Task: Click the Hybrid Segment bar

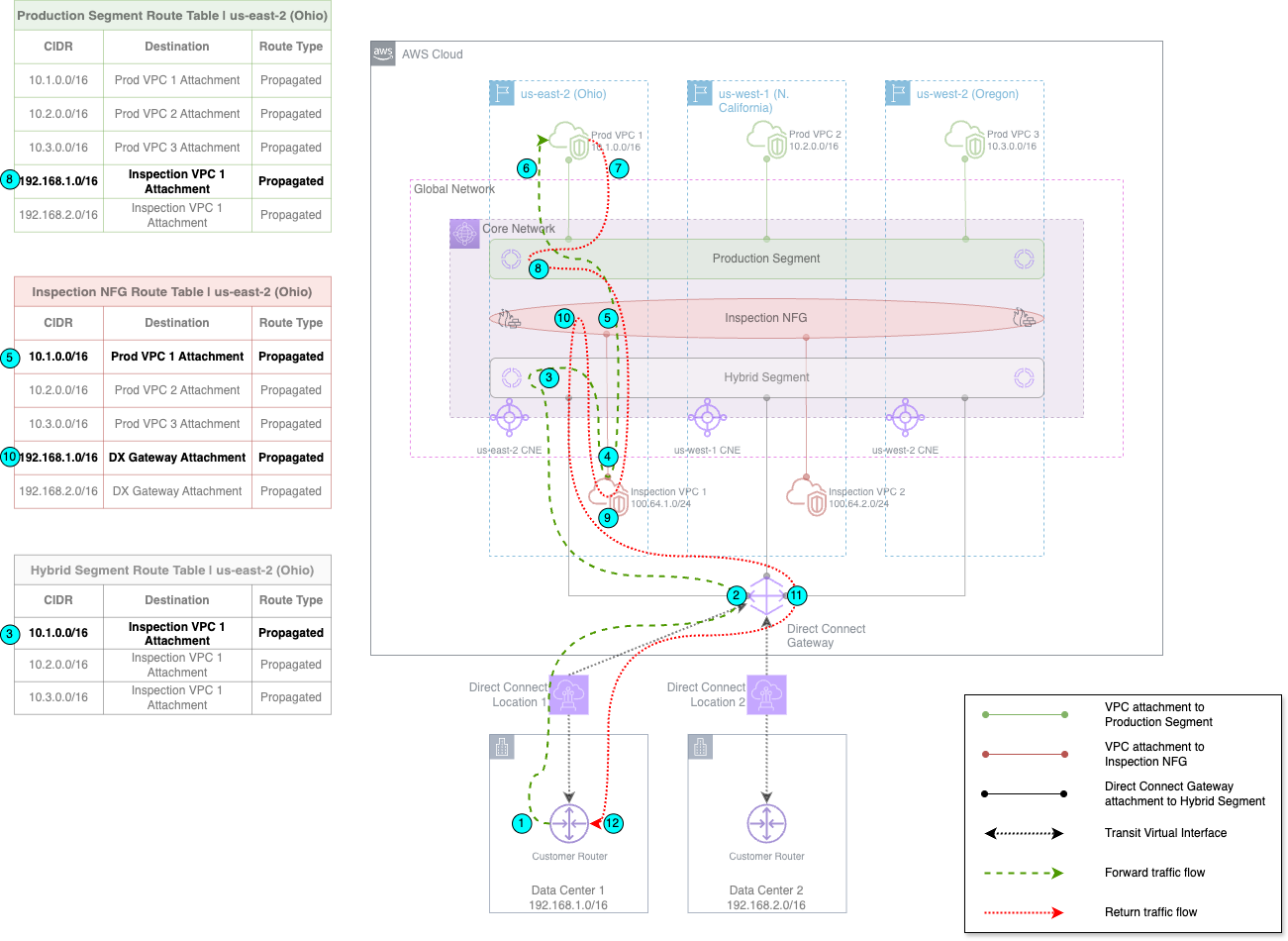Action: pos(766,377)
